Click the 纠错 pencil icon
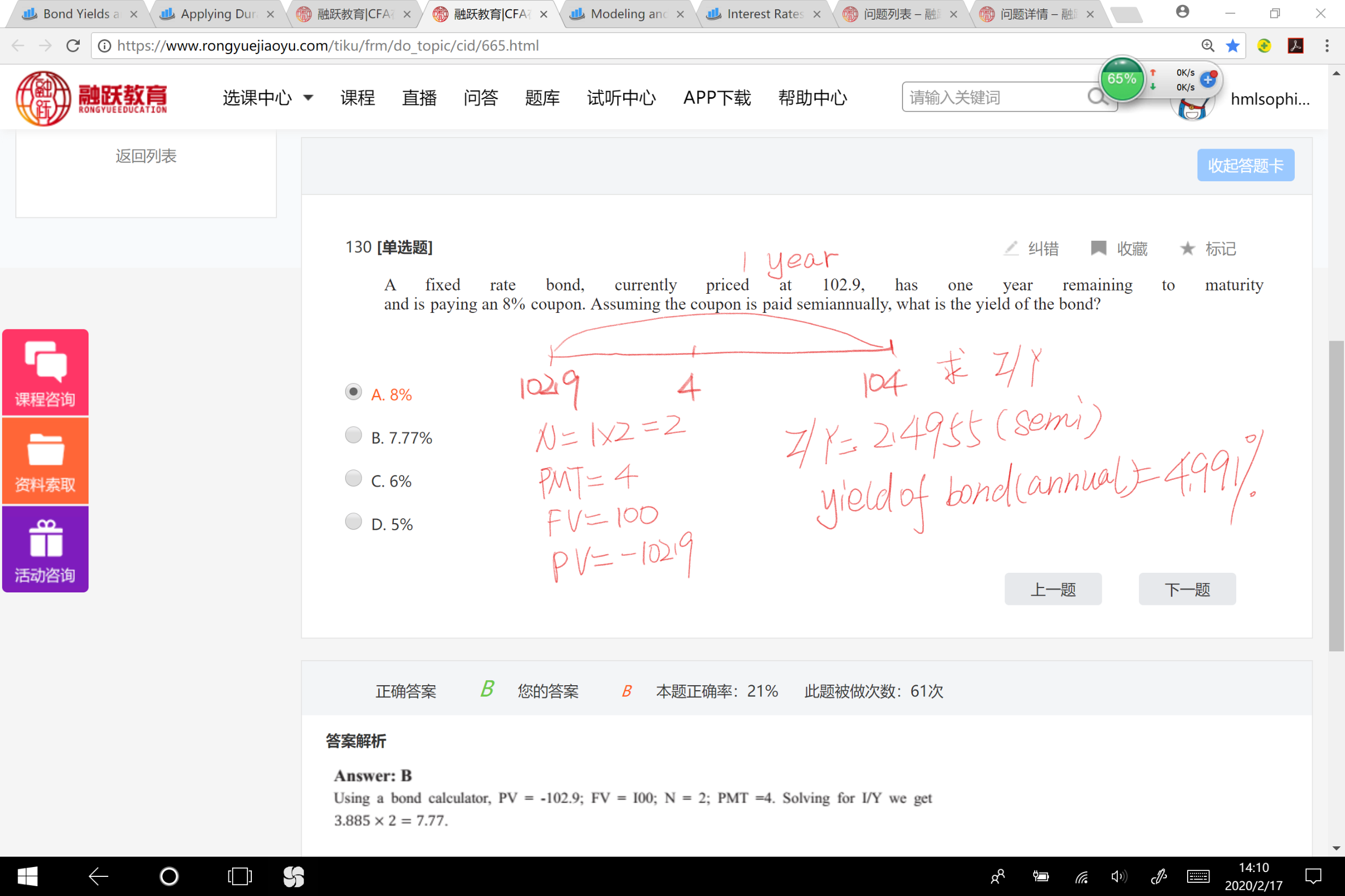This screenshot has width=1345, height=896. tap(1011, 248)
